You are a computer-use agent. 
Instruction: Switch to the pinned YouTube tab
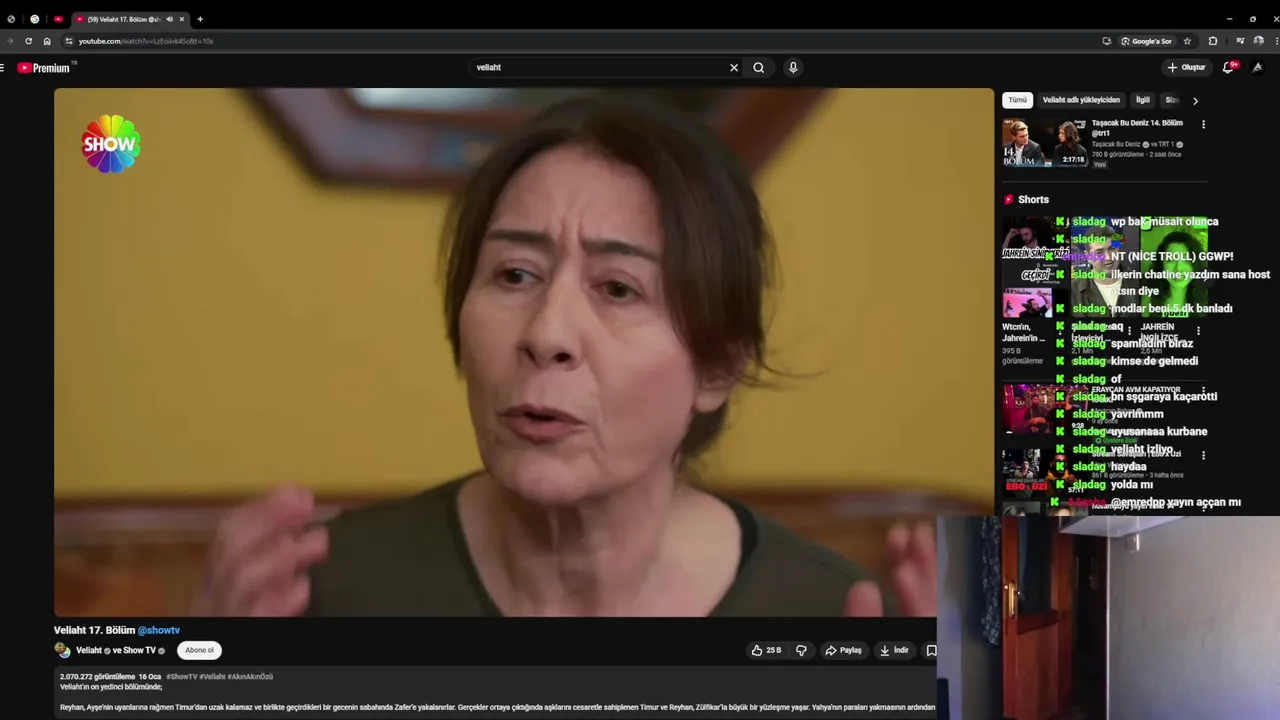point(58,19)
